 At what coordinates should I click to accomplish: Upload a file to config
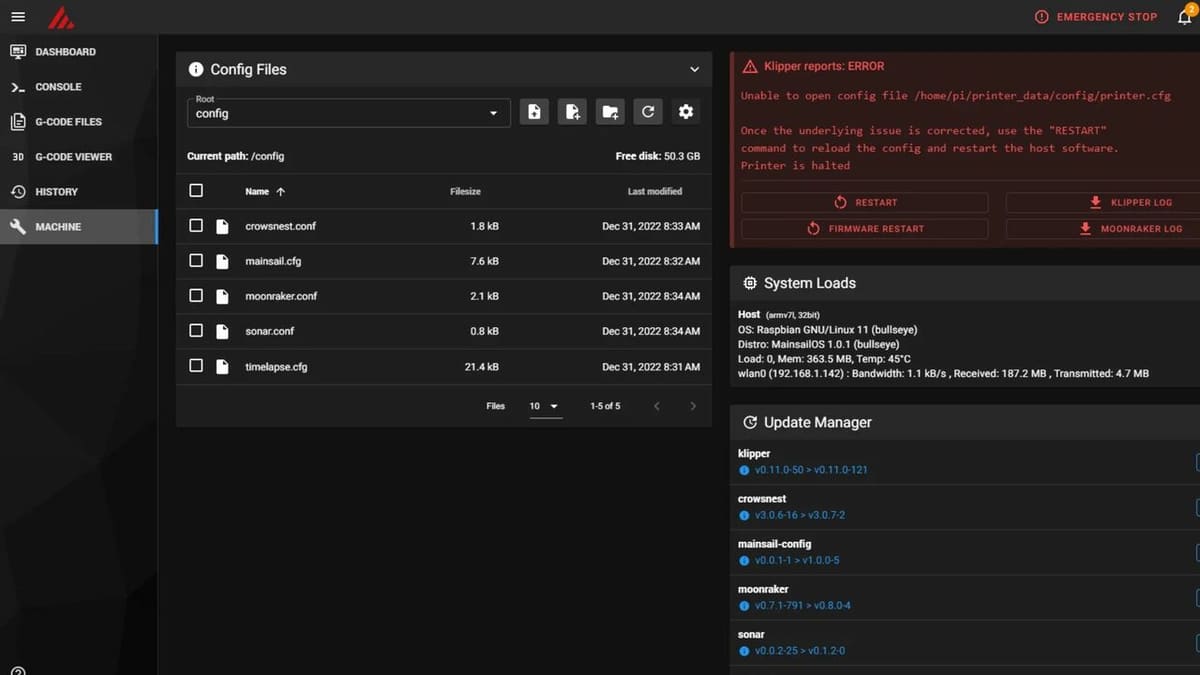coord(534,112)
